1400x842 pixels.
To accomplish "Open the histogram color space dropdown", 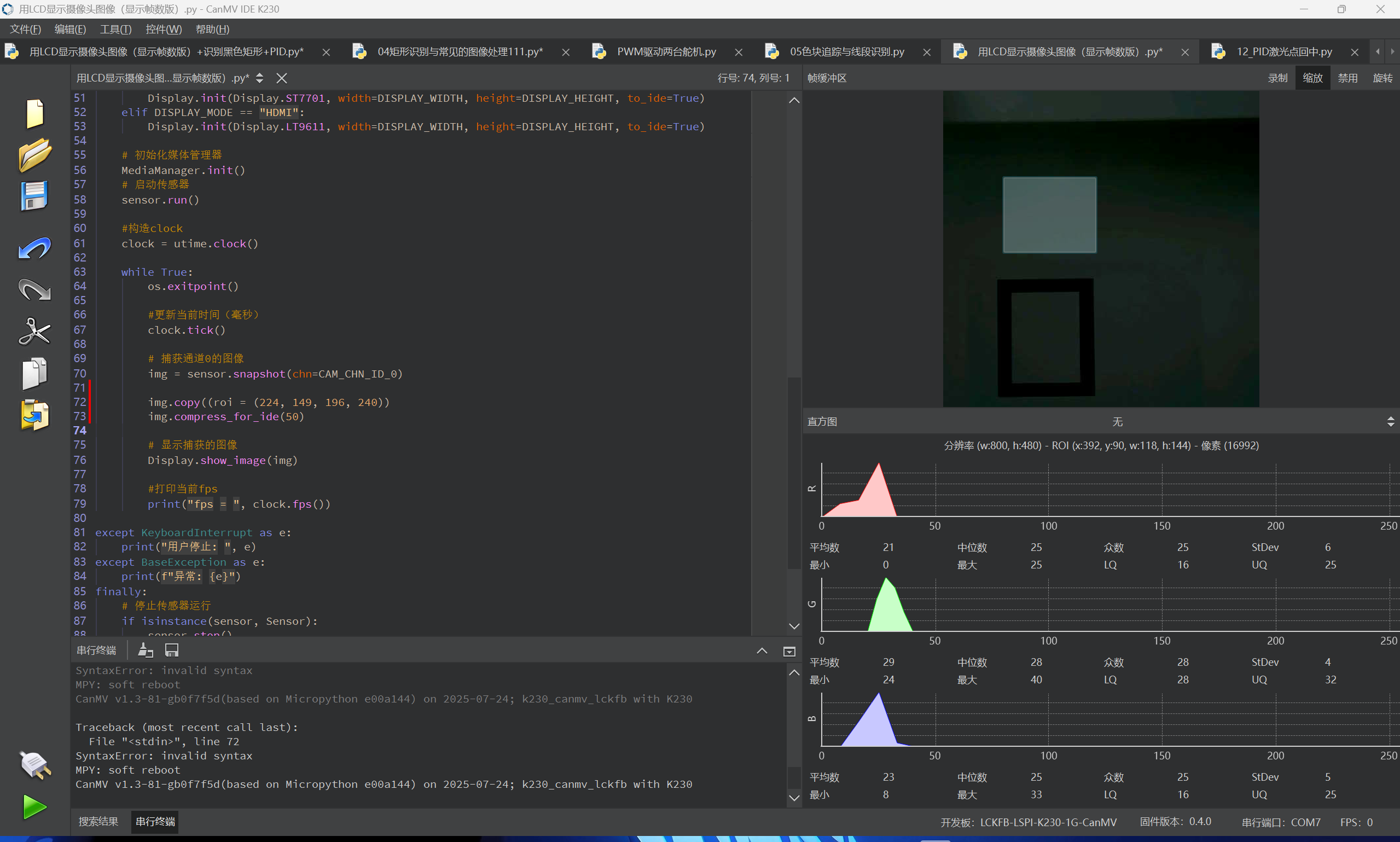I will pyautogui.click(x=1390, y=422).
